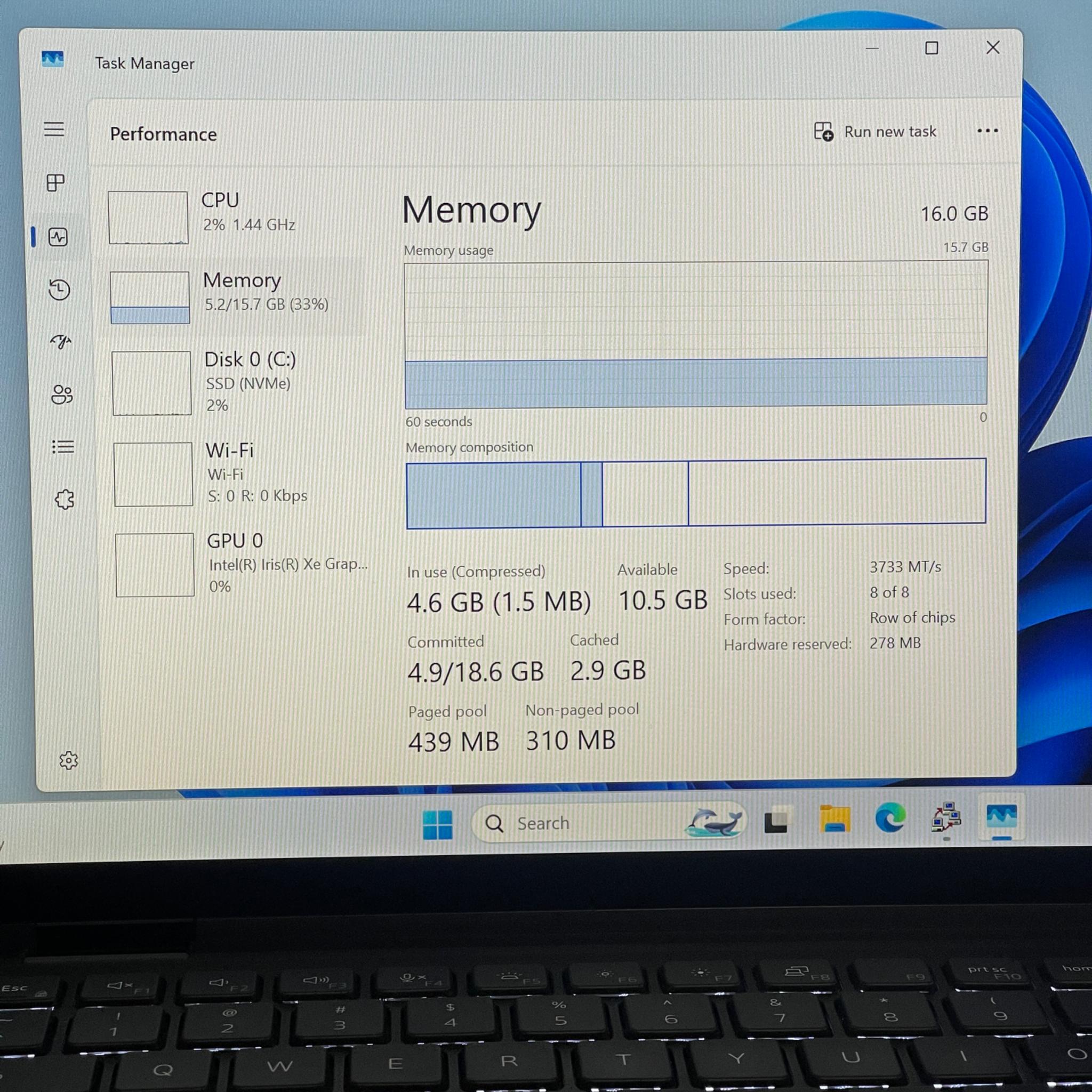Open File Explorer from the taskbar

[x=835, y=819]
